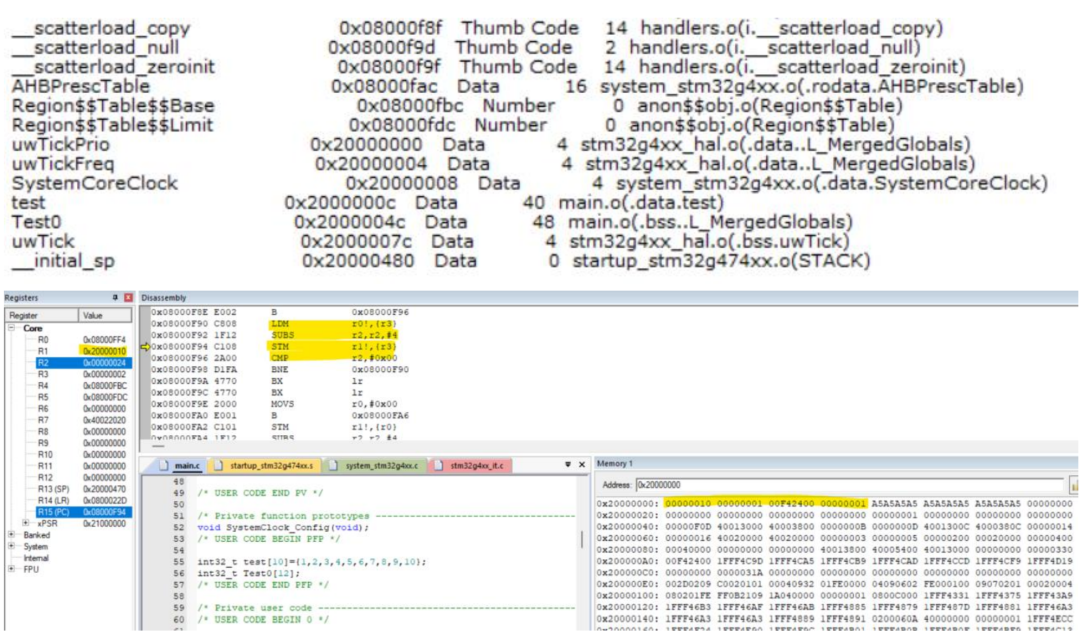Image resolution: width=1080 pixels, height=640 pixels.
Task: Click memory row address 0x200000A0:
Action: point(627,561)
